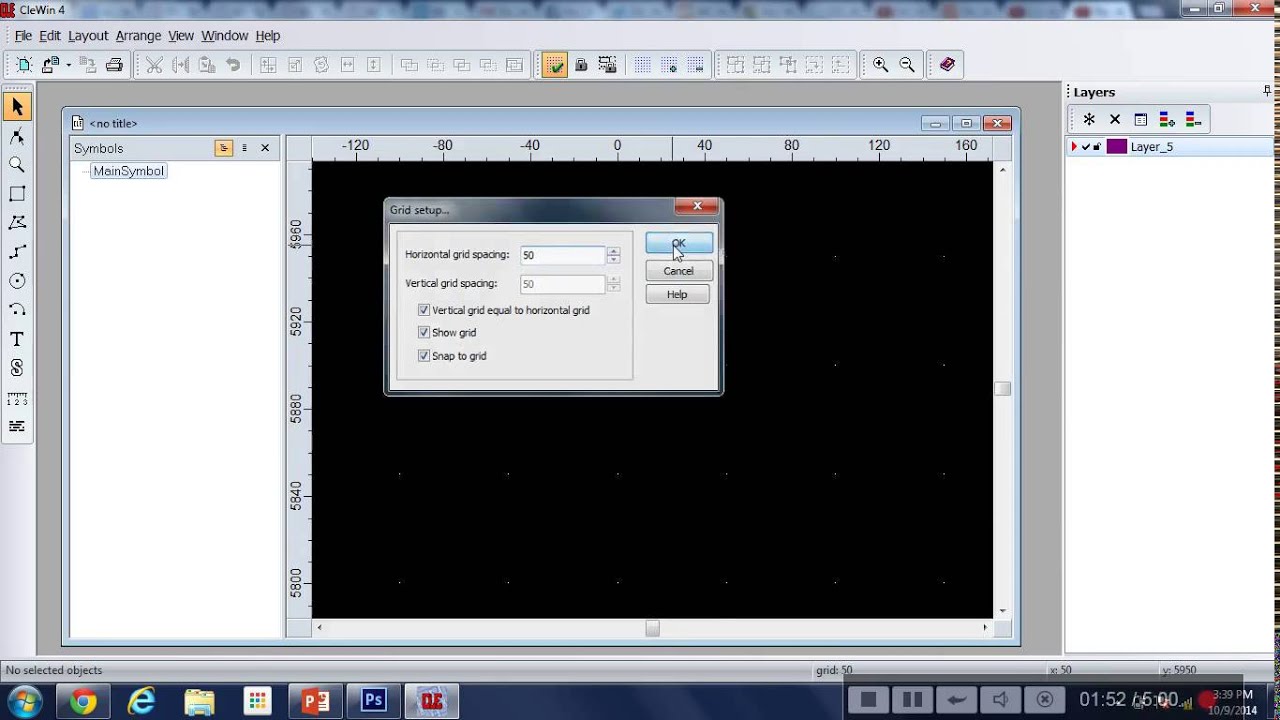Click the scissors cut icon
This screenshot has height=720, width=1280.
[154, 65]
